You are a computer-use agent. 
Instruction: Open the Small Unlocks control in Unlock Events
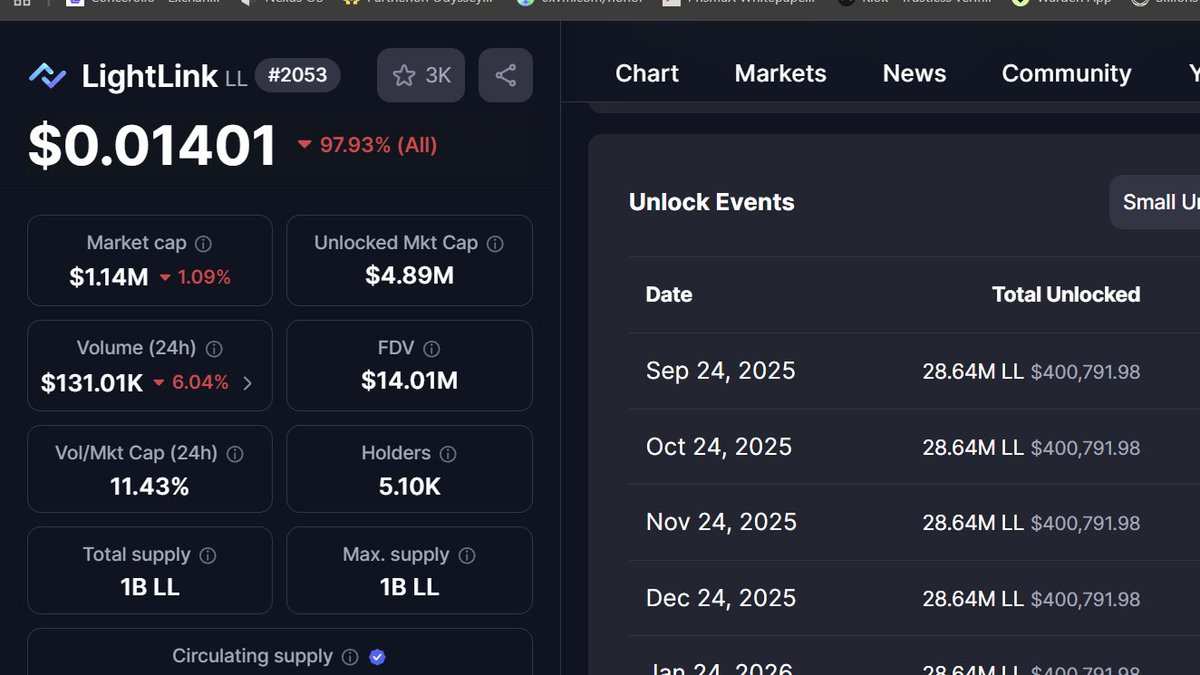pos(1155,202)
